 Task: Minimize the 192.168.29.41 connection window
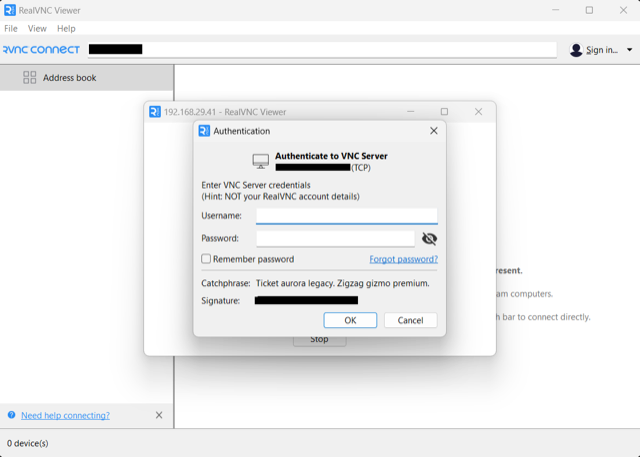pos(411,112)
